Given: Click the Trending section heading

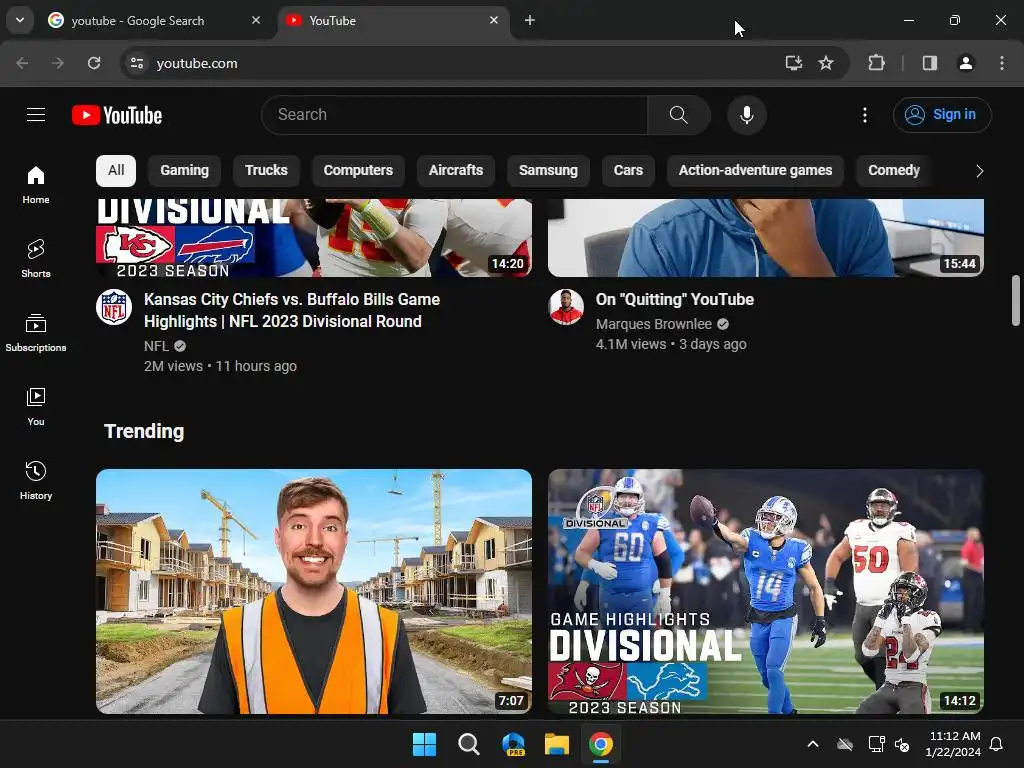Looking at the screenshot, I should [x=144, y=431].
